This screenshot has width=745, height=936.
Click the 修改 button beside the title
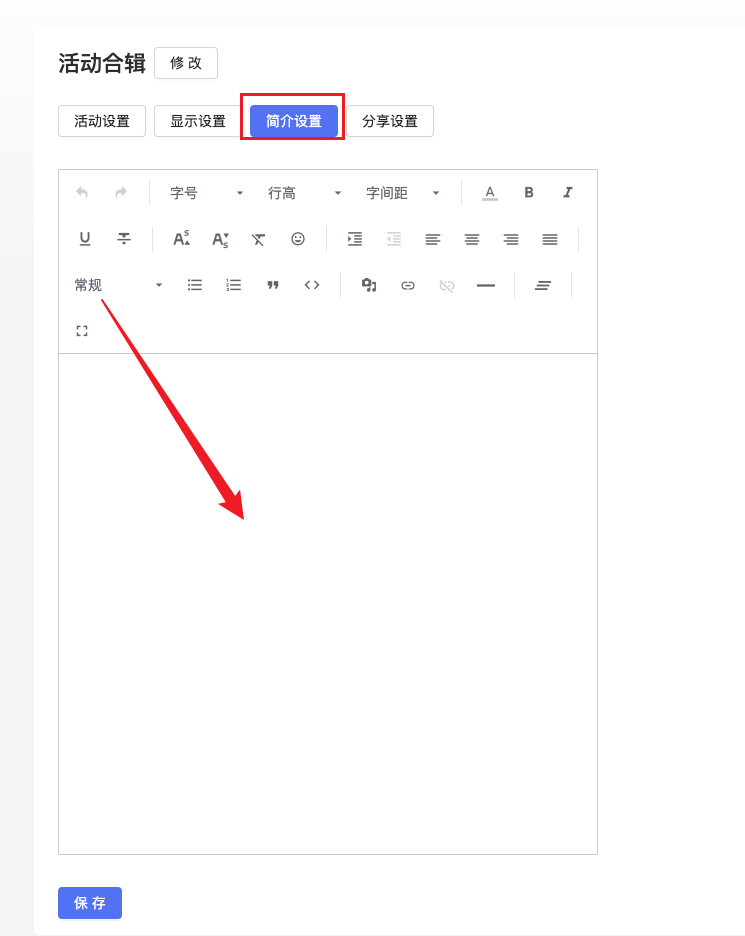(x=186, y=63)
